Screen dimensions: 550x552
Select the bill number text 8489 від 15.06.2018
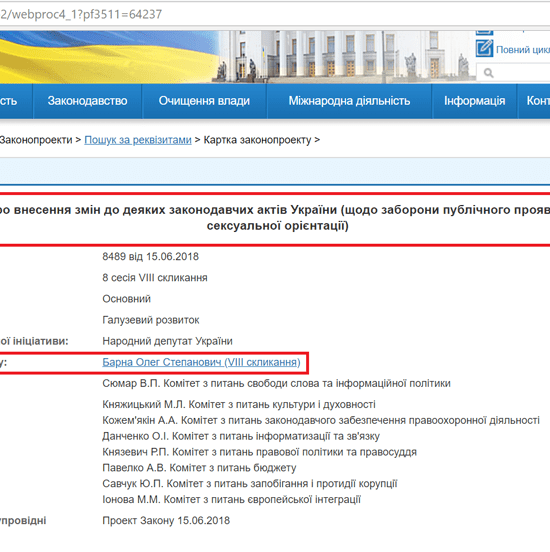(x=150, y=257)
